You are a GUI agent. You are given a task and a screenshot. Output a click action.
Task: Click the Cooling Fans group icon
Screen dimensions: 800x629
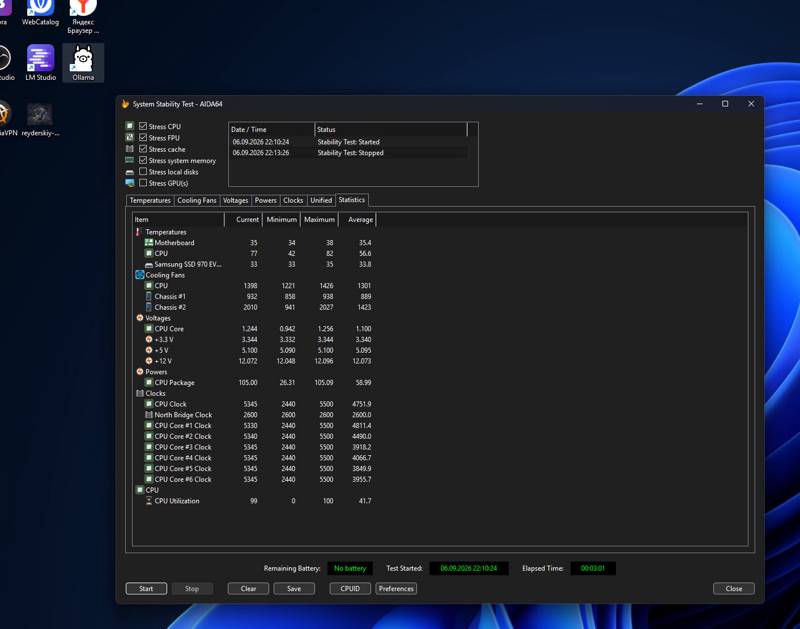pyautogui.click(x=139, y=275)
